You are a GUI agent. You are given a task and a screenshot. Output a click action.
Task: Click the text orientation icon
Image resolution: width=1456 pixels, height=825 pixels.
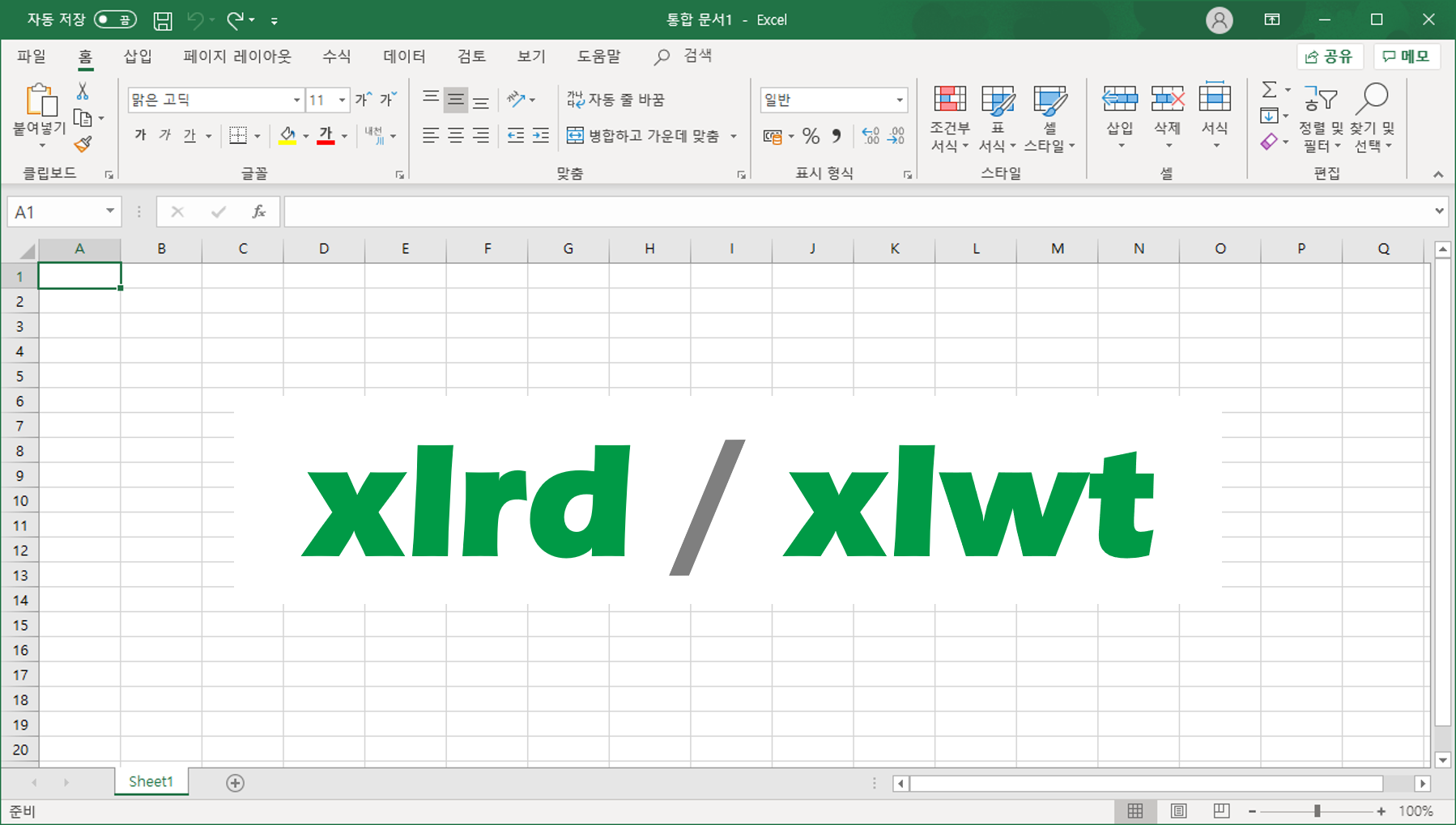pos(516,99)
